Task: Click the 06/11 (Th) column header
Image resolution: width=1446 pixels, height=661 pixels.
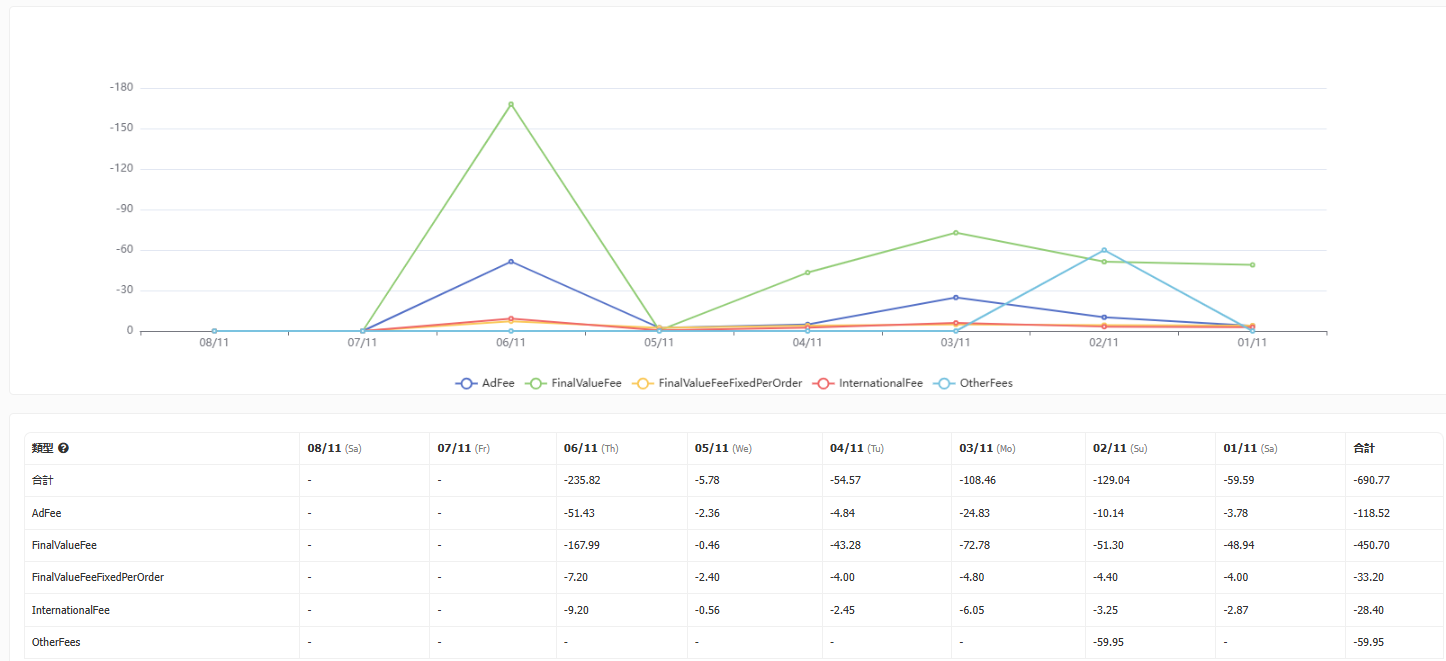Action: tap(591, 449)
